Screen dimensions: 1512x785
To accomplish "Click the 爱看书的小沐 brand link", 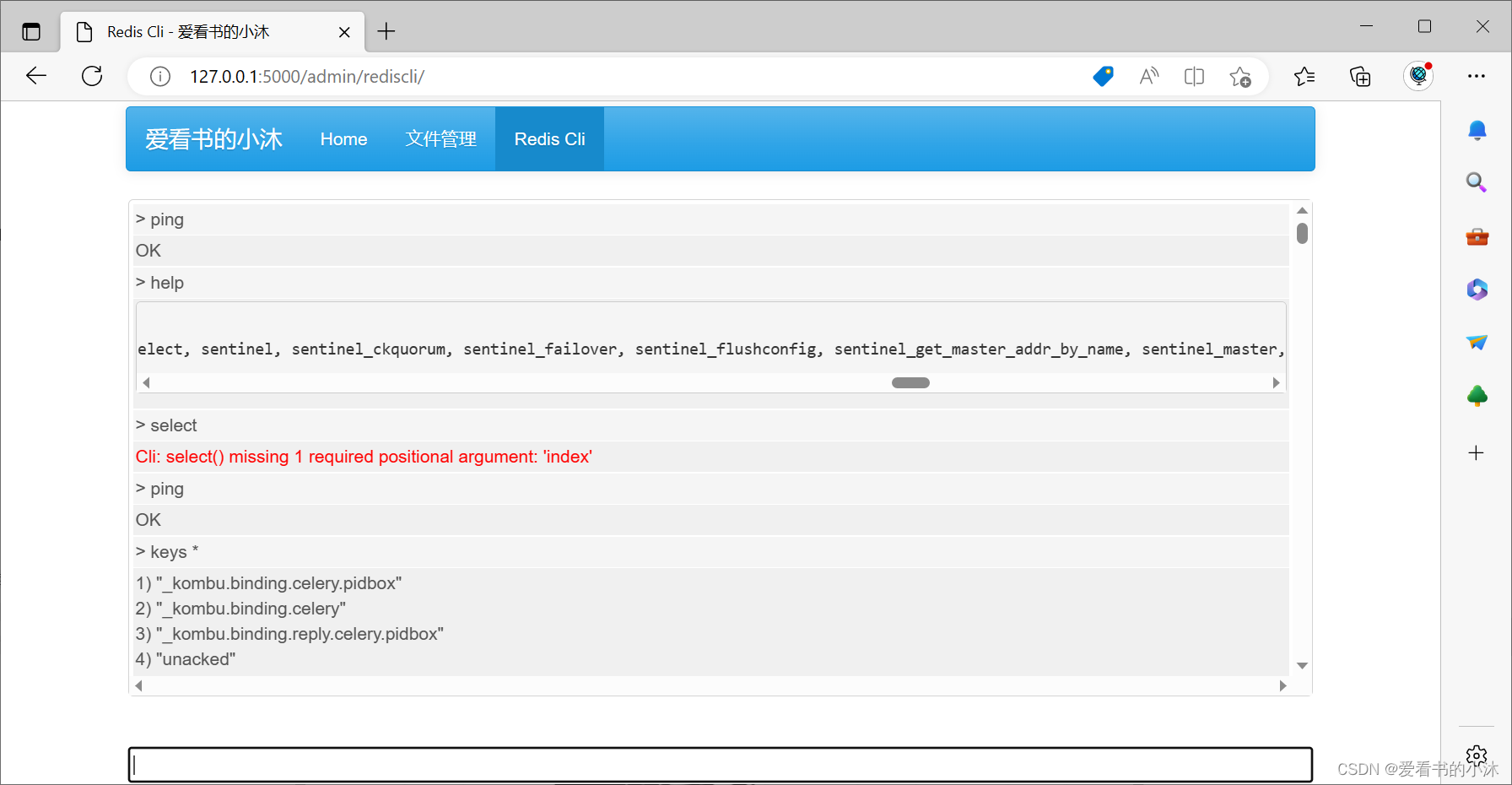I will pos(213,139).
